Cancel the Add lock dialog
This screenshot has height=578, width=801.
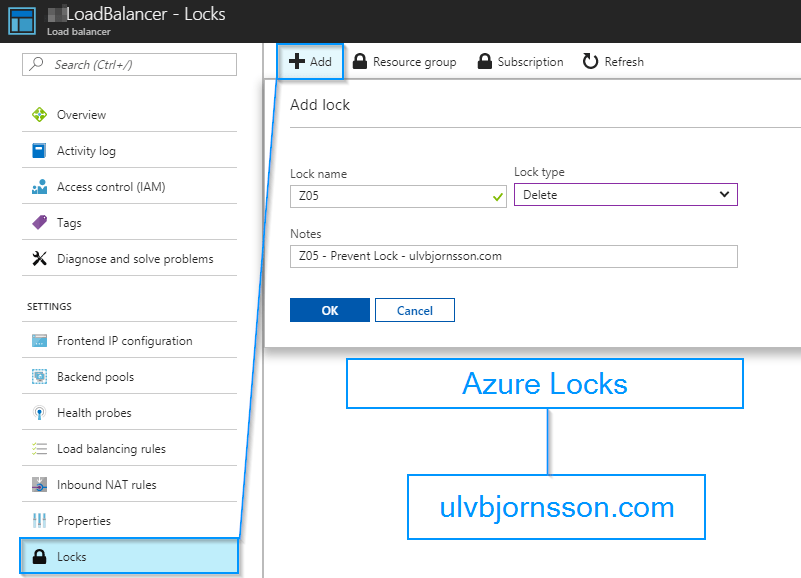414,310
